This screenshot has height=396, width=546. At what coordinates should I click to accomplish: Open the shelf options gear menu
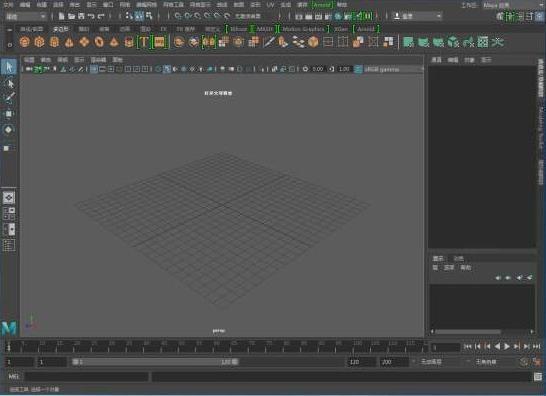(10, 45)
